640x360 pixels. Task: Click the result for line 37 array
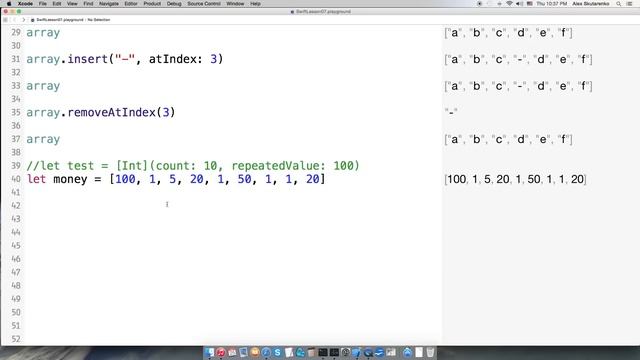(509, 140)
